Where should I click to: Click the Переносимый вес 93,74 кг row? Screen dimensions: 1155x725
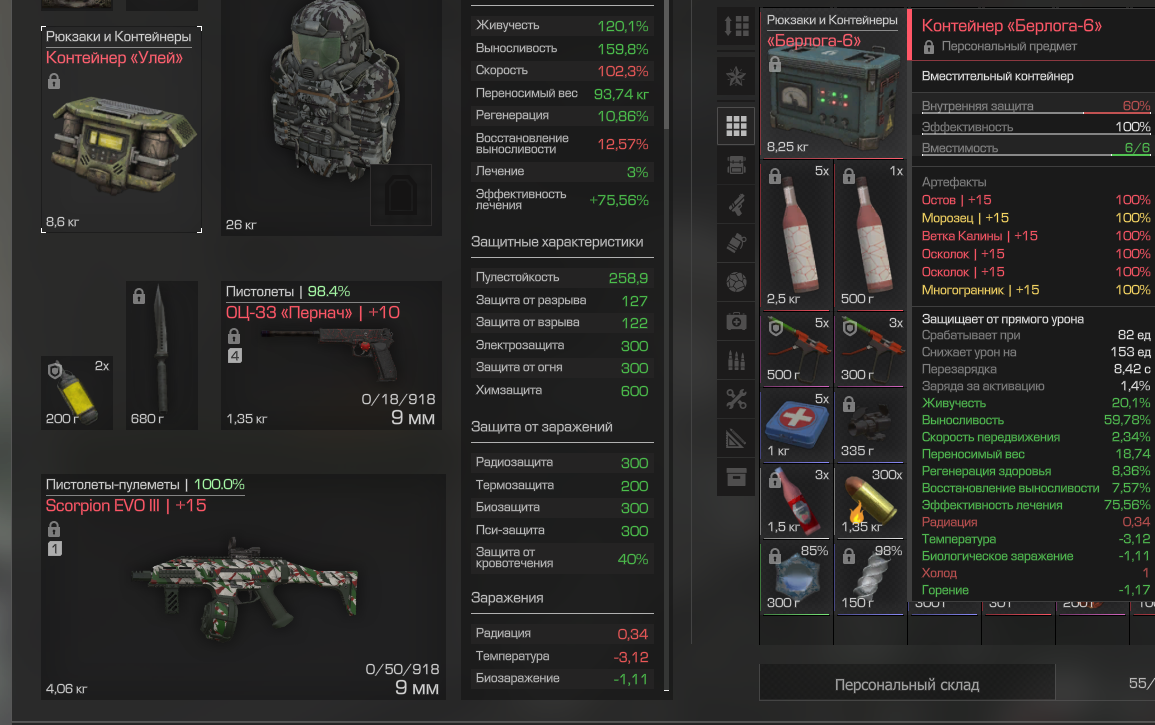pos(562,94)
